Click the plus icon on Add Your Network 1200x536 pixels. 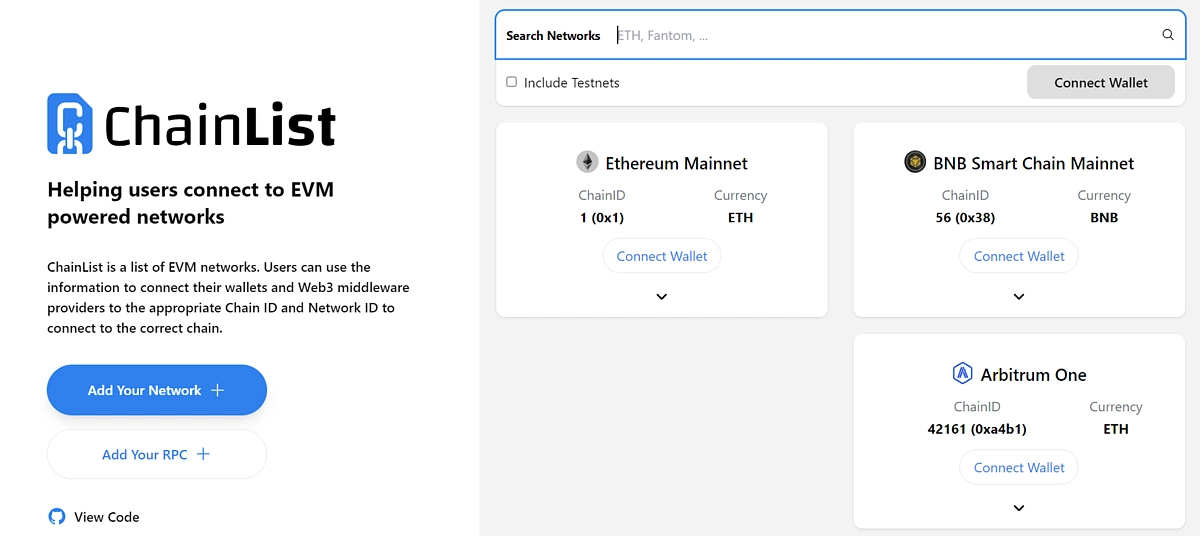[x=218, y=390]
